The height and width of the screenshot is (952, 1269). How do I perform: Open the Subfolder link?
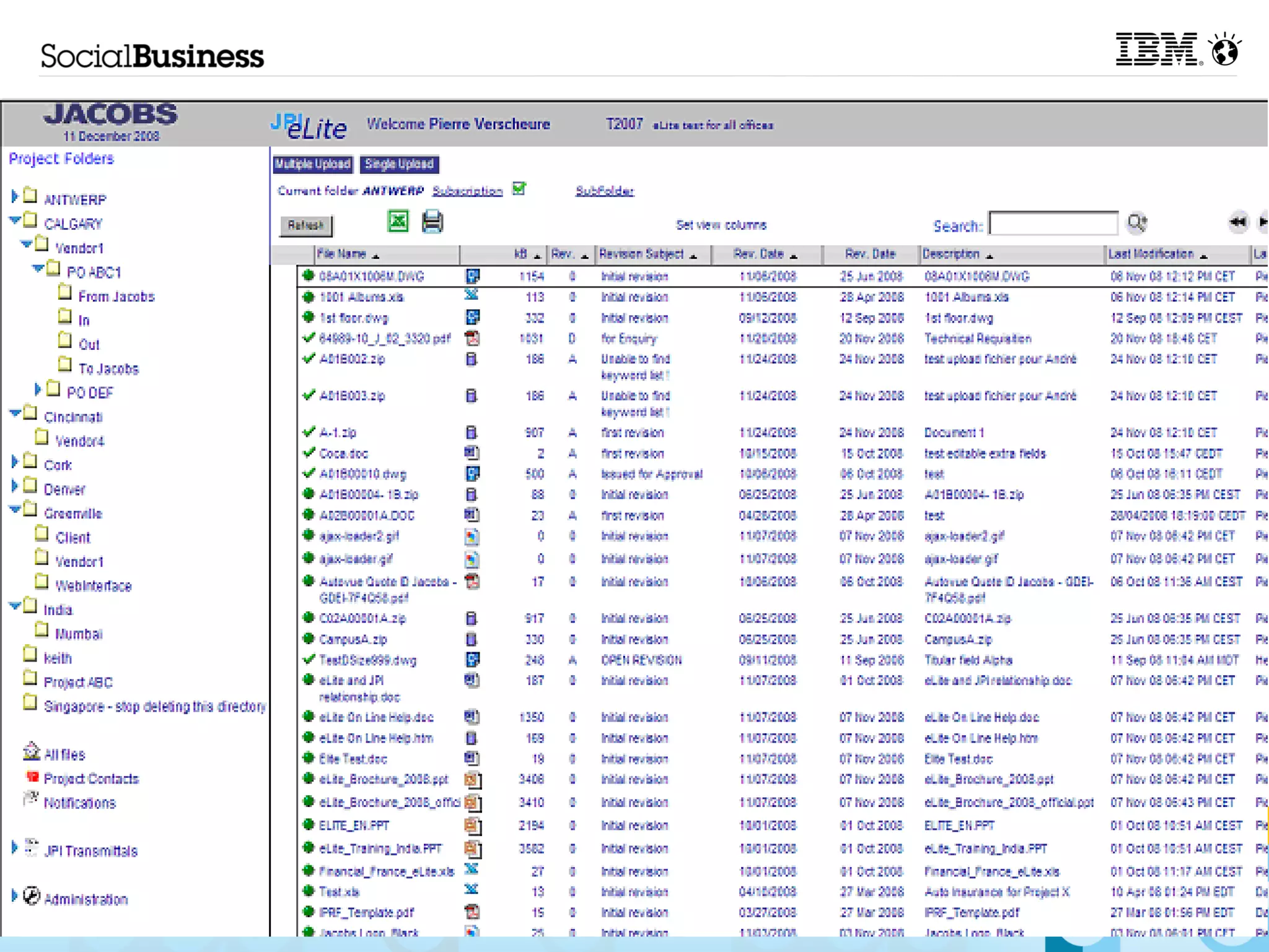[x=605, y=191]
